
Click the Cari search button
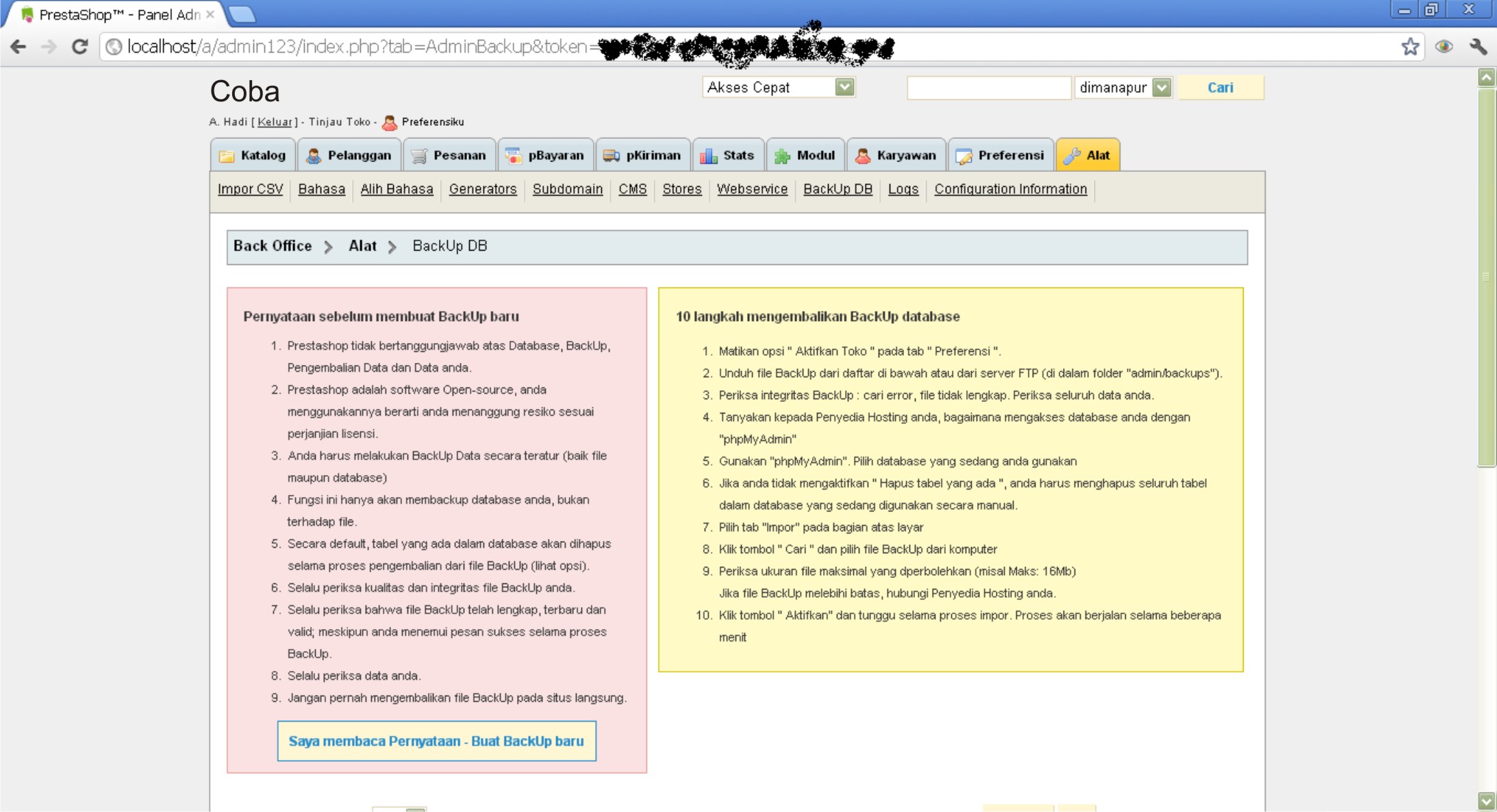[x=1220, y=88]
